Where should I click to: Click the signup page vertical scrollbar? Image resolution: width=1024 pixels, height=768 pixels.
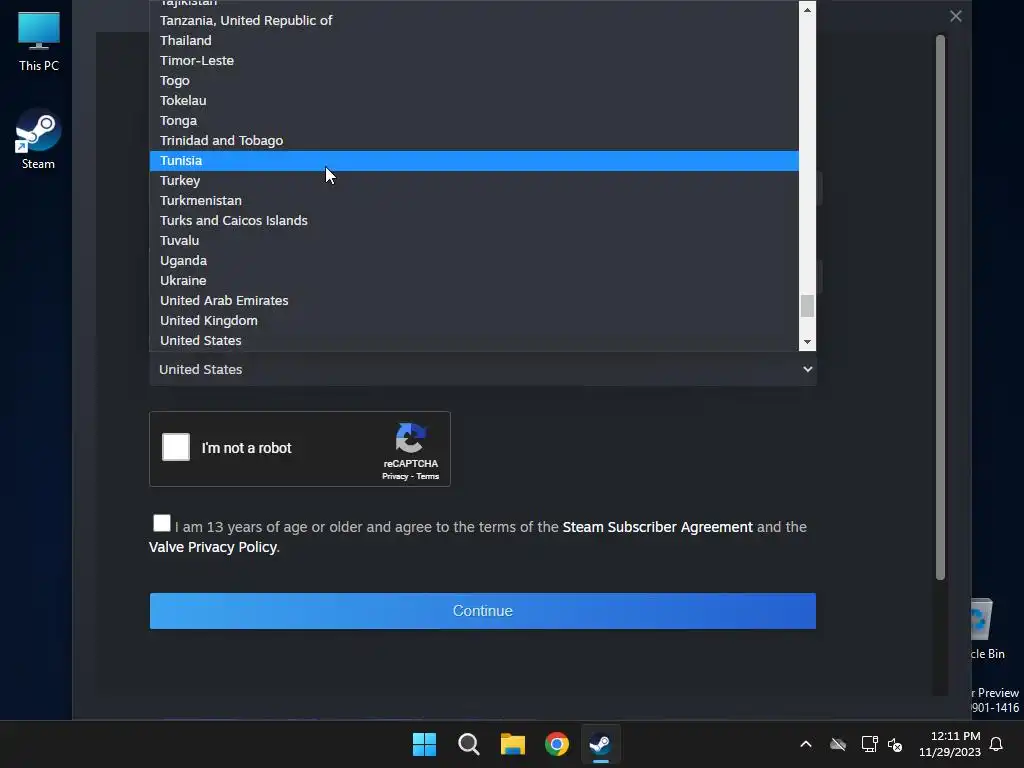pos(940,307)
